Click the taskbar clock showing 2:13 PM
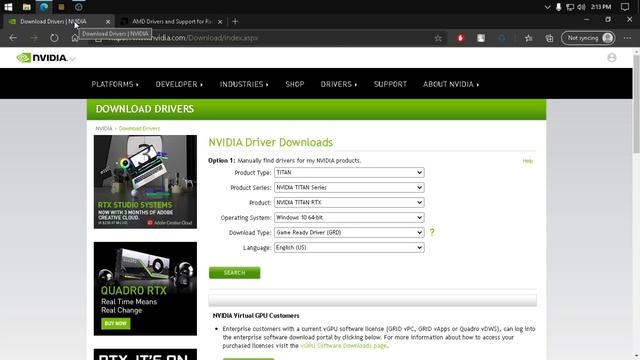The height and width of the screenshot is (360, 640). coord(601,7)
